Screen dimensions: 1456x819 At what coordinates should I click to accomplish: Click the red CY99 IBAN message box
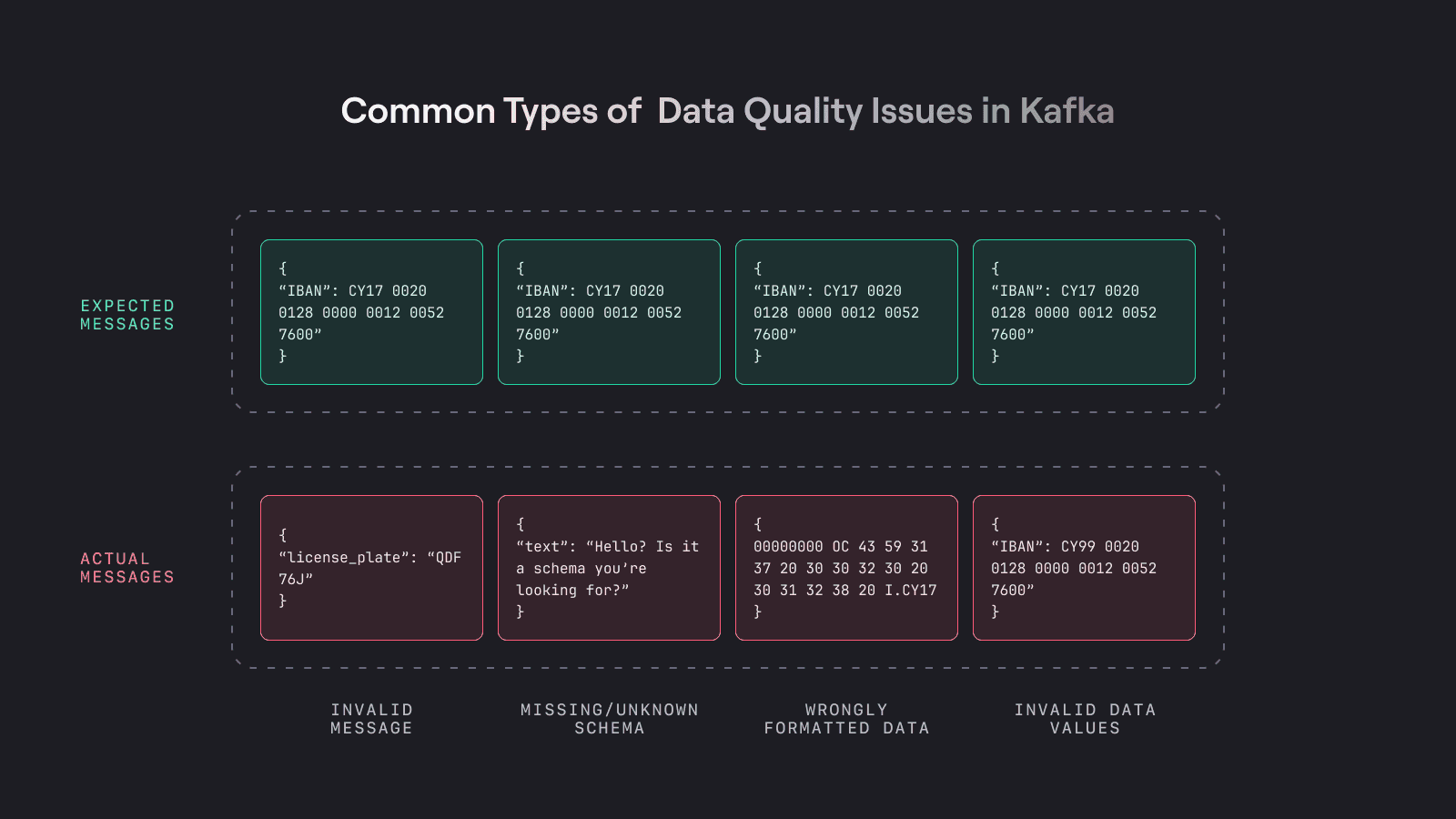(1084, 568)
